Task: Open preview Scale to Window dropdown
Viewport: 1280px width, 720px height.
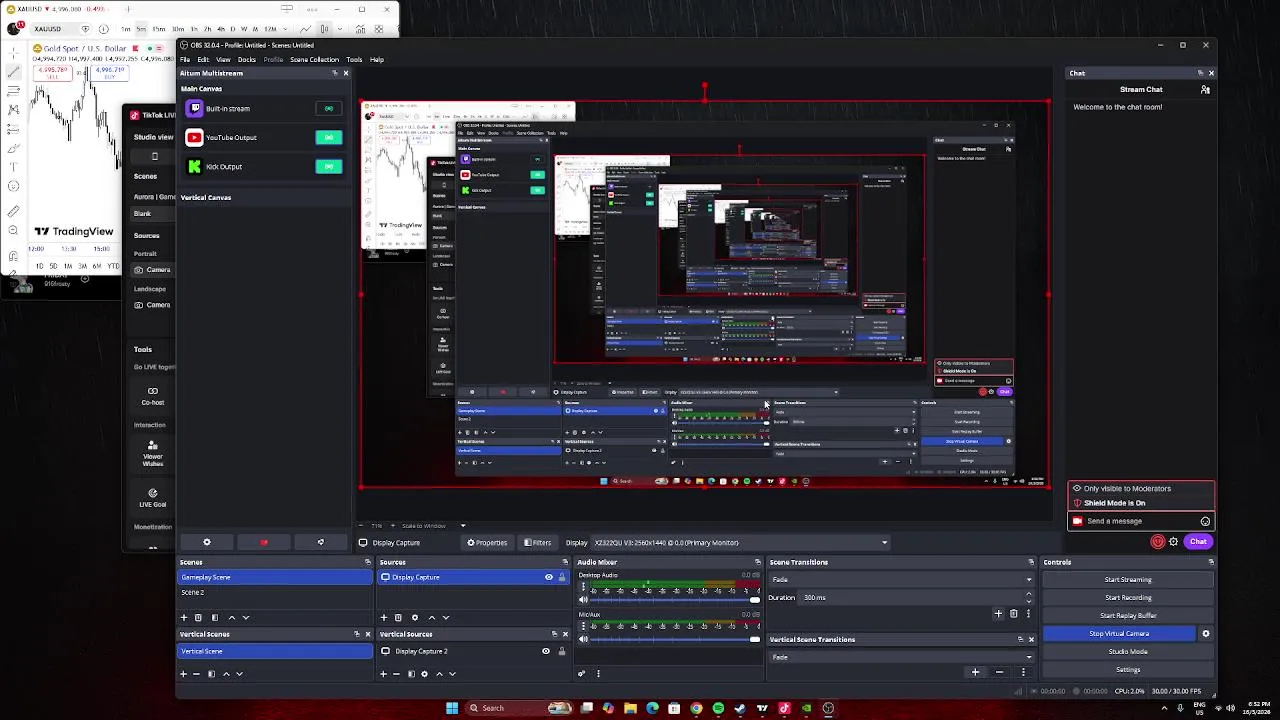Action: [x=432, y=525]
